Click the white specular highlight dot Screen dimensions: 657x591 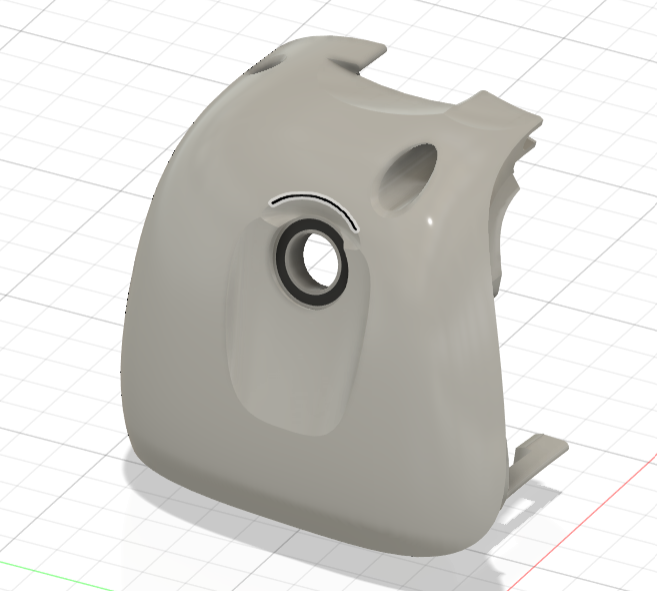[x=430, y=221]
